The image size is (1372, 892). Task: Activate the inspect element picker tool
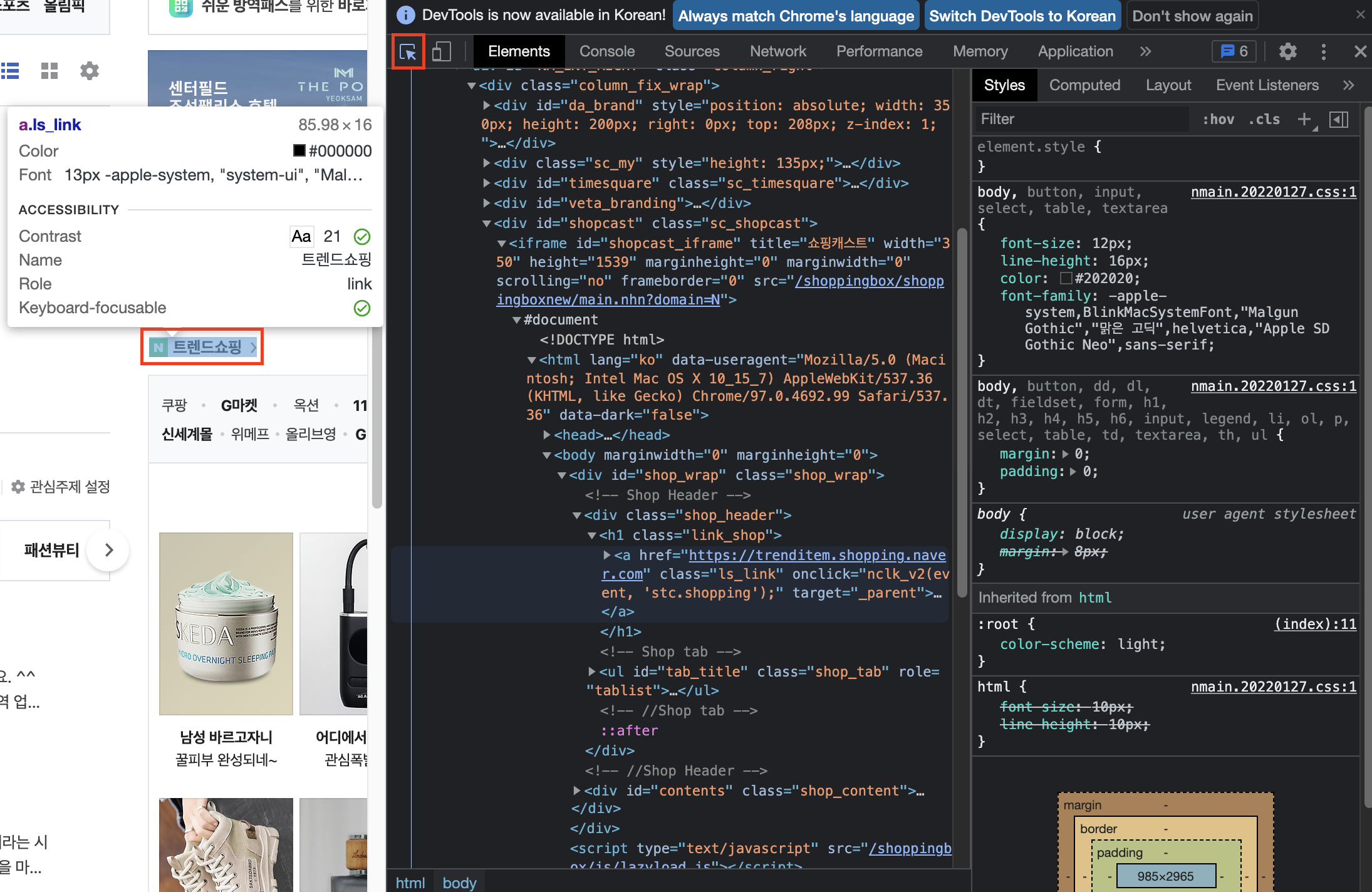pyautogui.click(x=408, y=51)
